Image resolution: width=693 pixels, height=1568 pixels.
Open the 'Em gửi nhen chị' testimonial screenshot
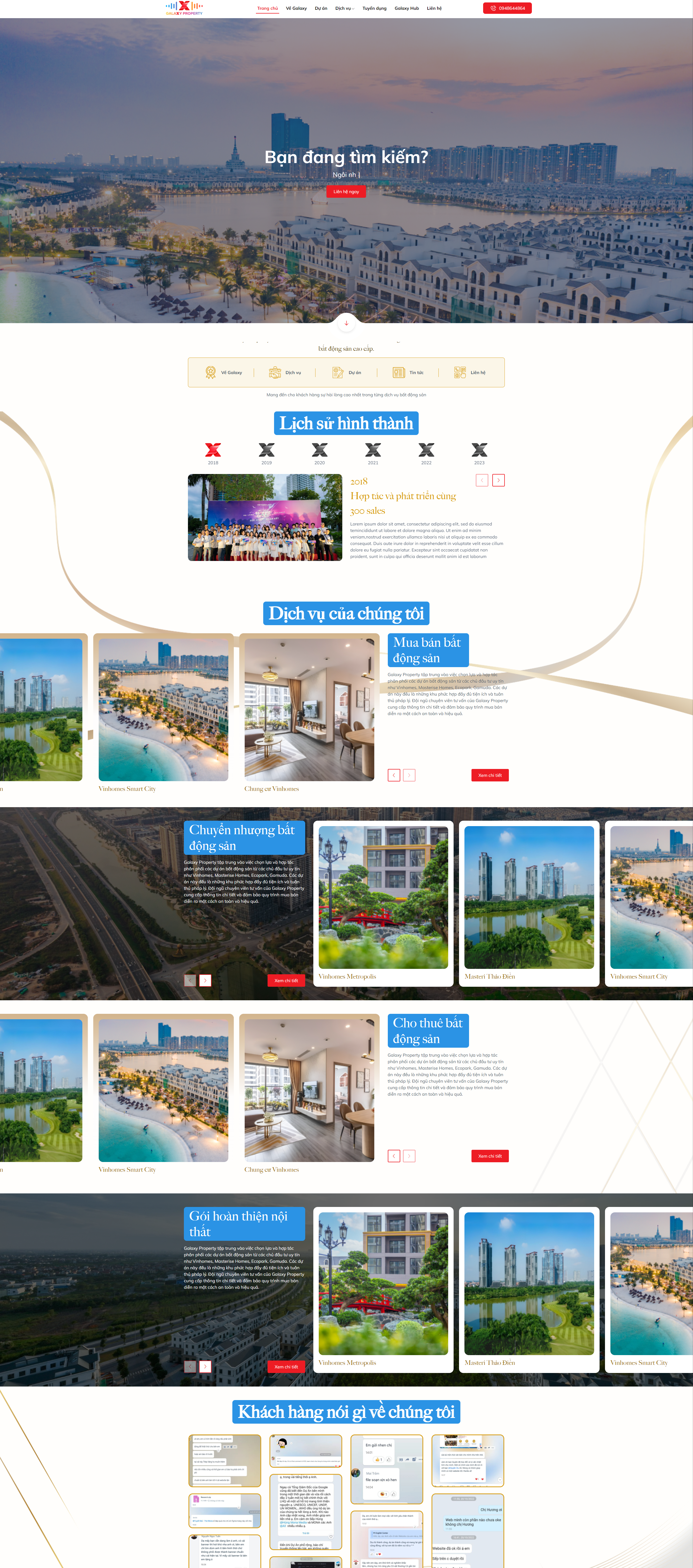(x=387, y=1469)
